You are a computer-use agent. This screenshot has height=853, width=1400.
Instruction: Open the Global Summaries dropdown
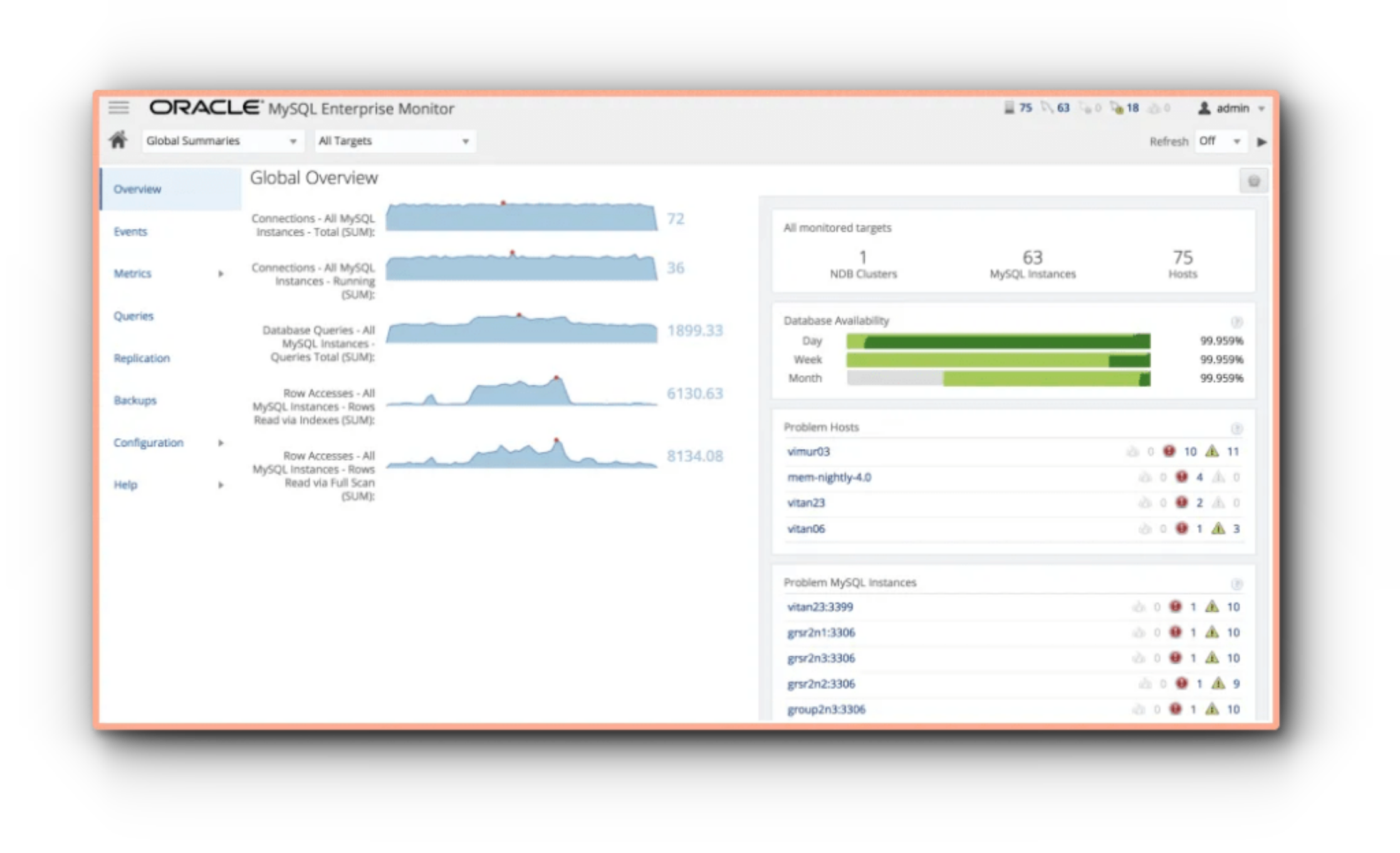pyautogui.click(x=222, y=141)
